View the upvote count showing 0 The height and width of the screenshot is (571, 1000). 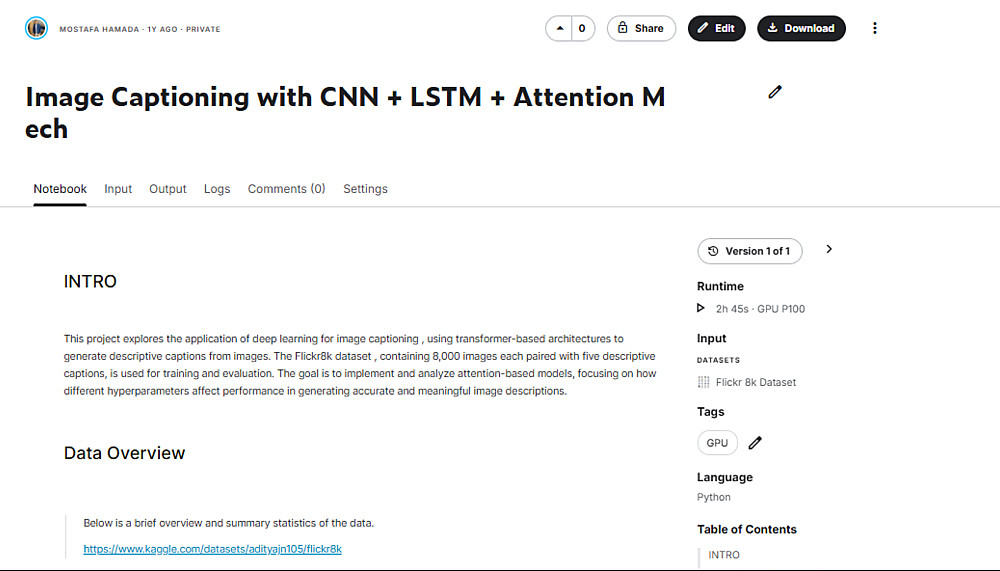582,28
